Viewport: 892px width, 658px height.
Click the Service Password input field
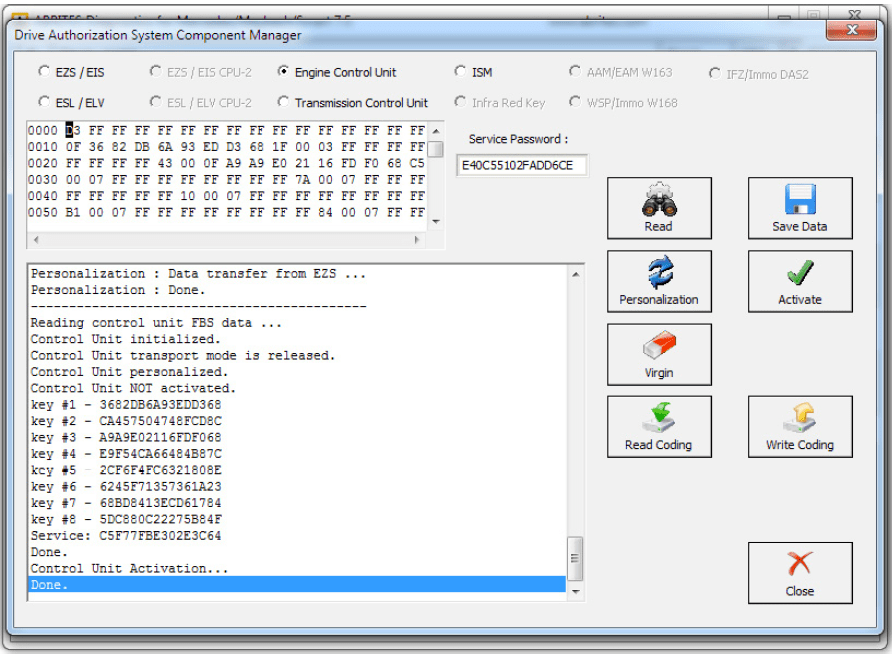(x=522, y=166)
